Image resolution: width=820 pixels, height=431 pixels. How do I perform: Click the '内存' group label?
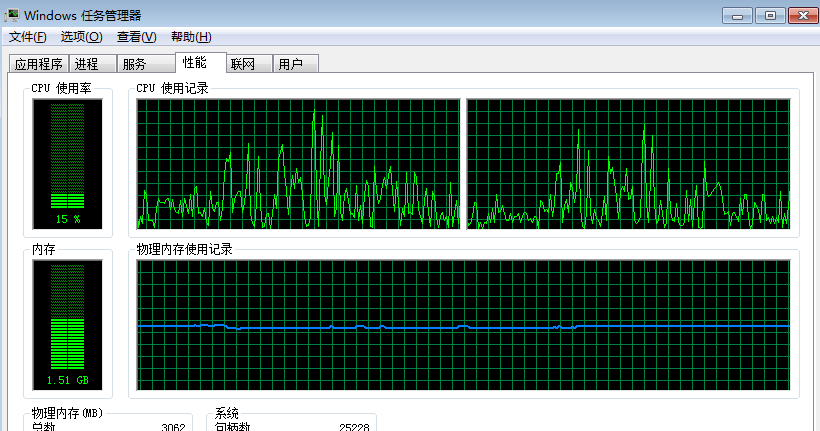click(43, 249)
